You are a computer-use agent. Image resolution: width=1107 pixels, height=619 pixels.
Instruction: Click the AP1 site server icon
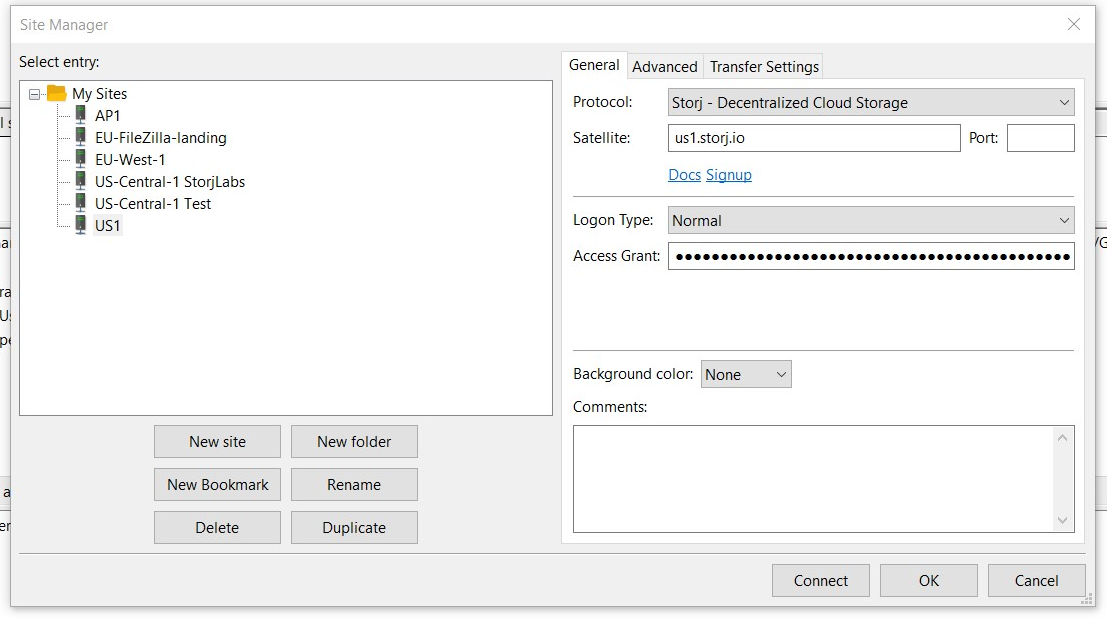(80, 114)
